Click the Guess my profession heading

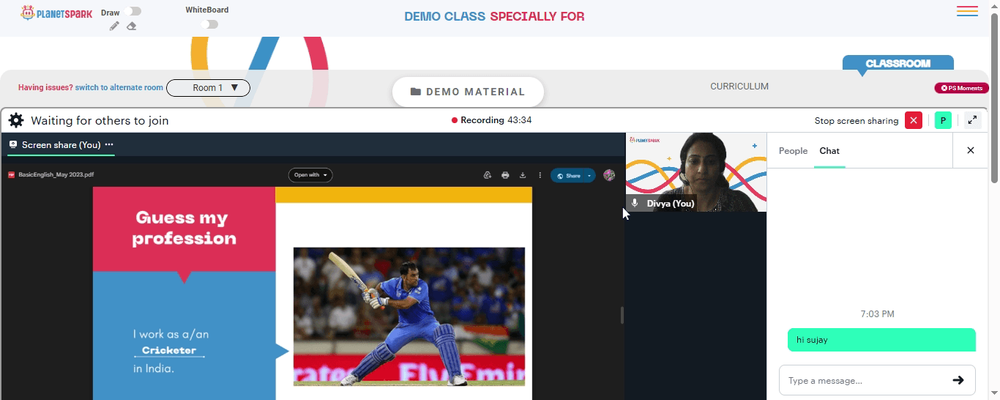coord(184,228)
